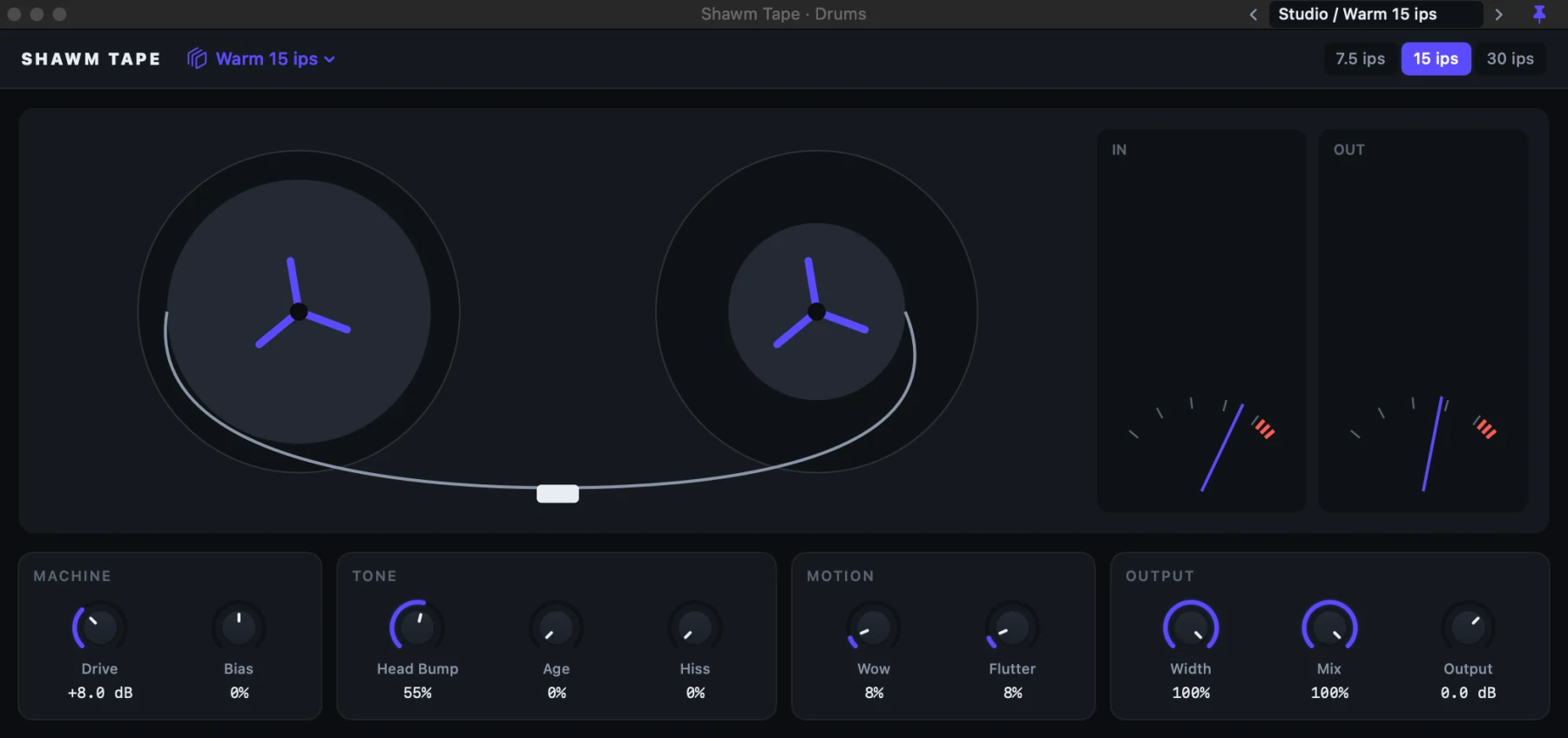The height and width of the screenshot is (738, 1568).
Task: Click the Width knob
Action: [1191, 627]
